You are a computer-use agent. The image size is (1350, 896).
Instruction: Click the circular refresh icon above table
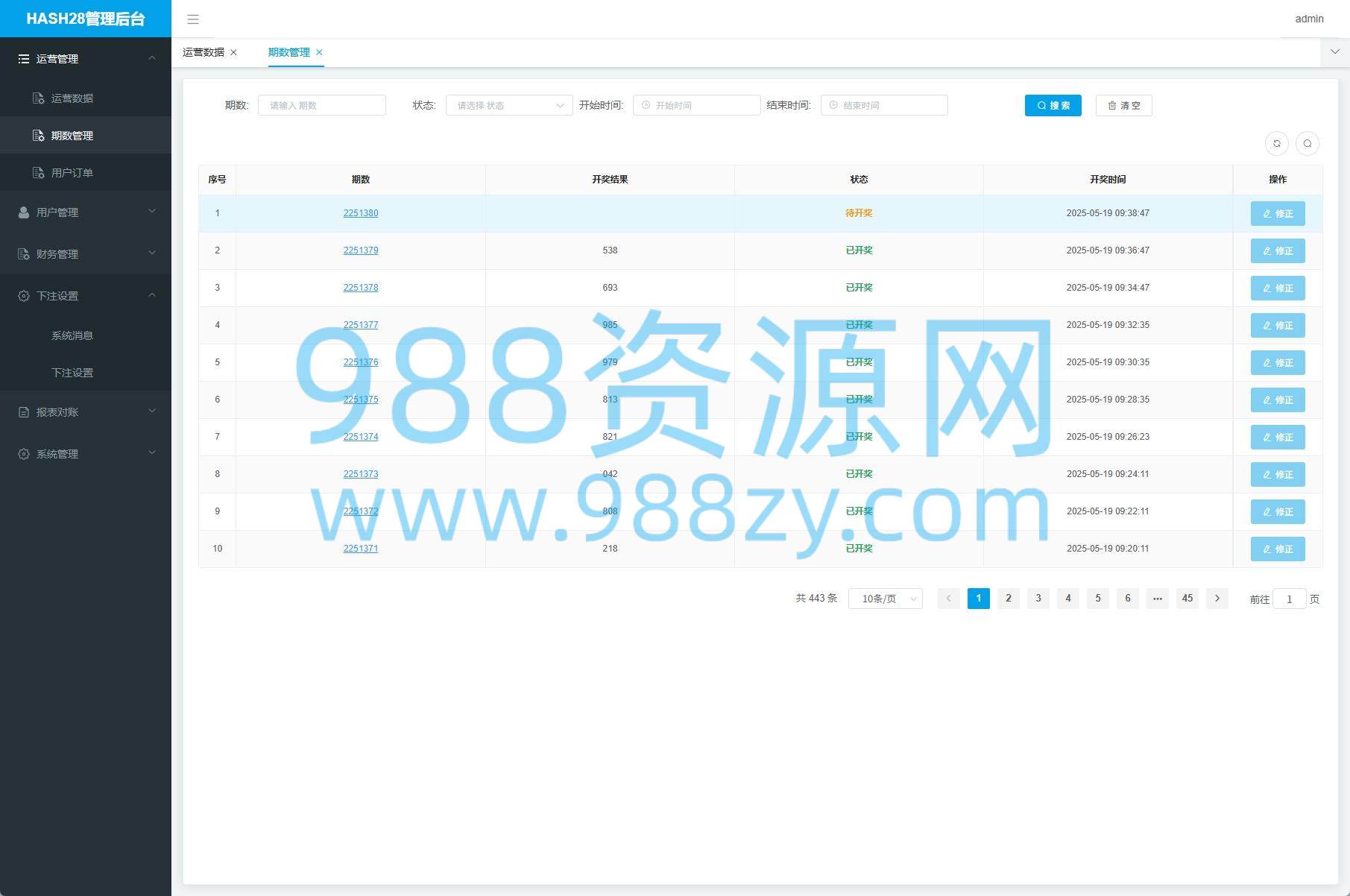point(1277,144)
